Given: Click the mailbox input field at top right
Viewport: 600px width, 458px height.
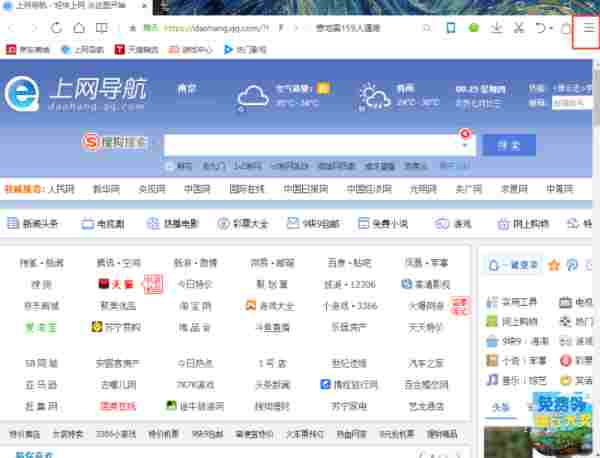Looking at the screenshot, I should point(572,102).
